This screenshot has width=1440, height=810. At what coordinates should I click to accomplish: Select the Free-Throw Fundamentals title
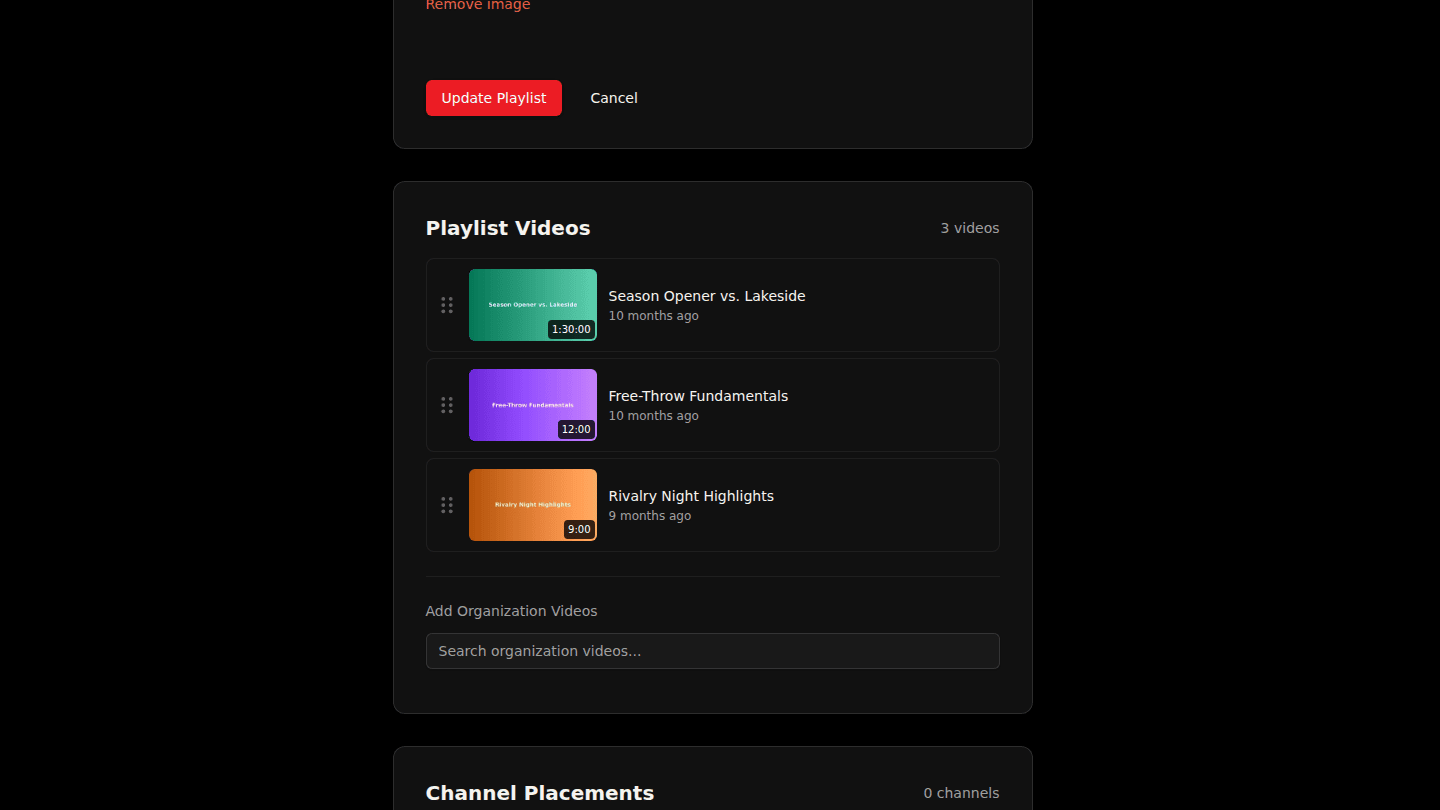[698, 396]
